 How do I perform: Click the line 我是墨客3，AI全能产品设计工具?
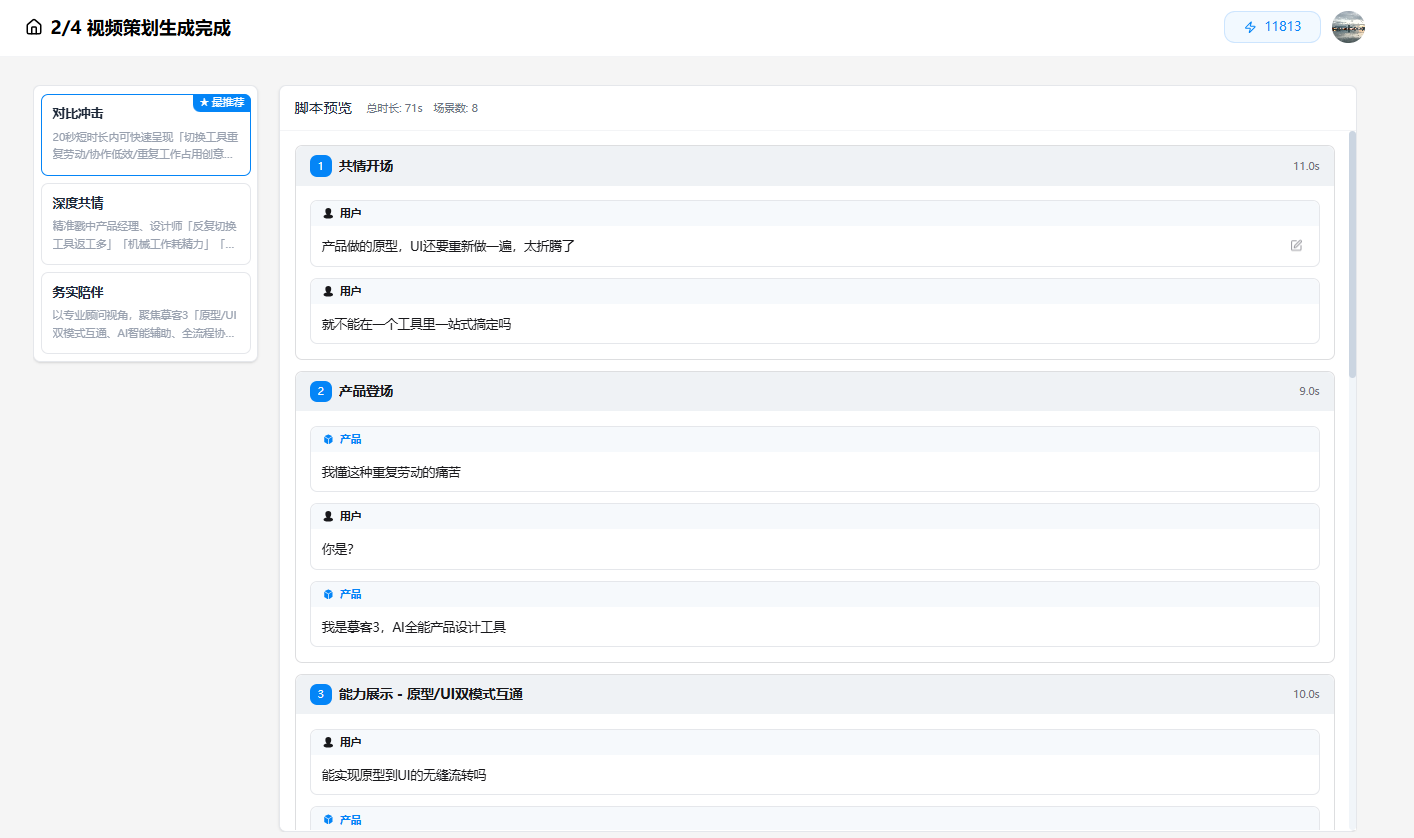click(x=414, y=627)
